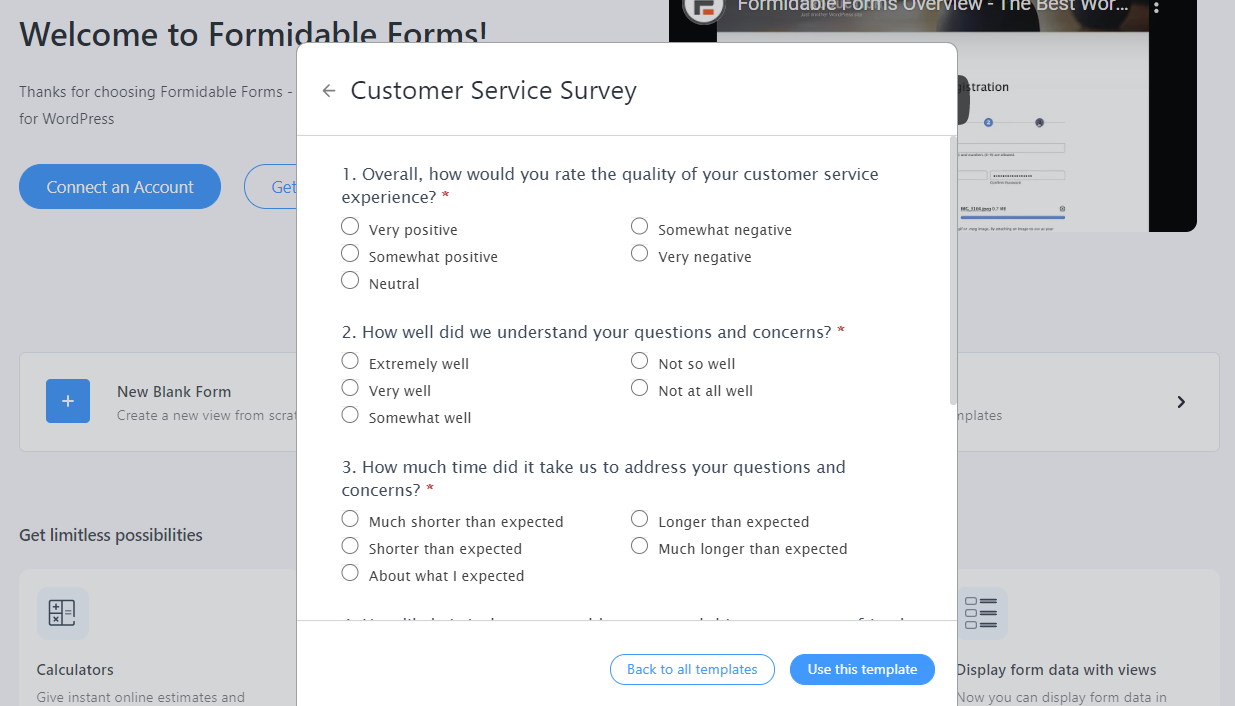
Task: Click the 'Connect an Account' button
Action: (x=119, y=186)
